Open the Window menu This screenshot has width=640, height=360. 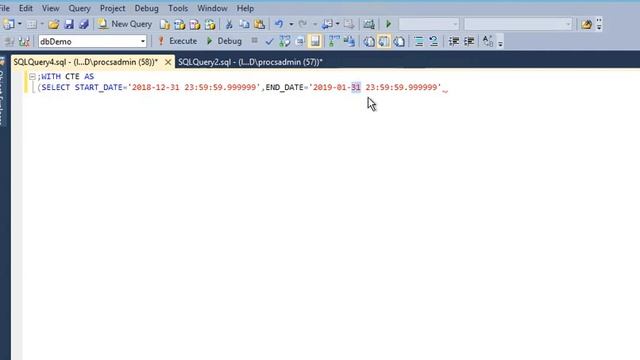tap(212, 8)
